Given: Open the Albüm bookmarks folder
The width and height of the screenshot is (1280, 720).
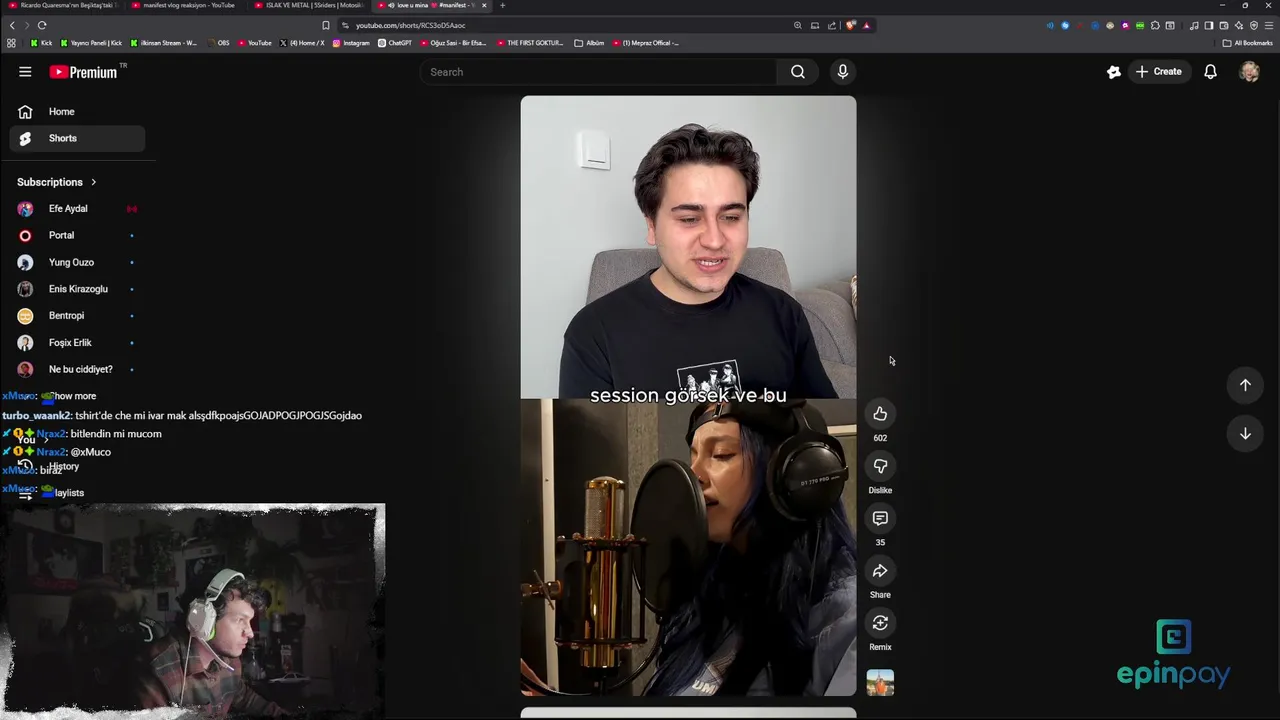Looking at the screenshot, I should click(x=590, y=43).
